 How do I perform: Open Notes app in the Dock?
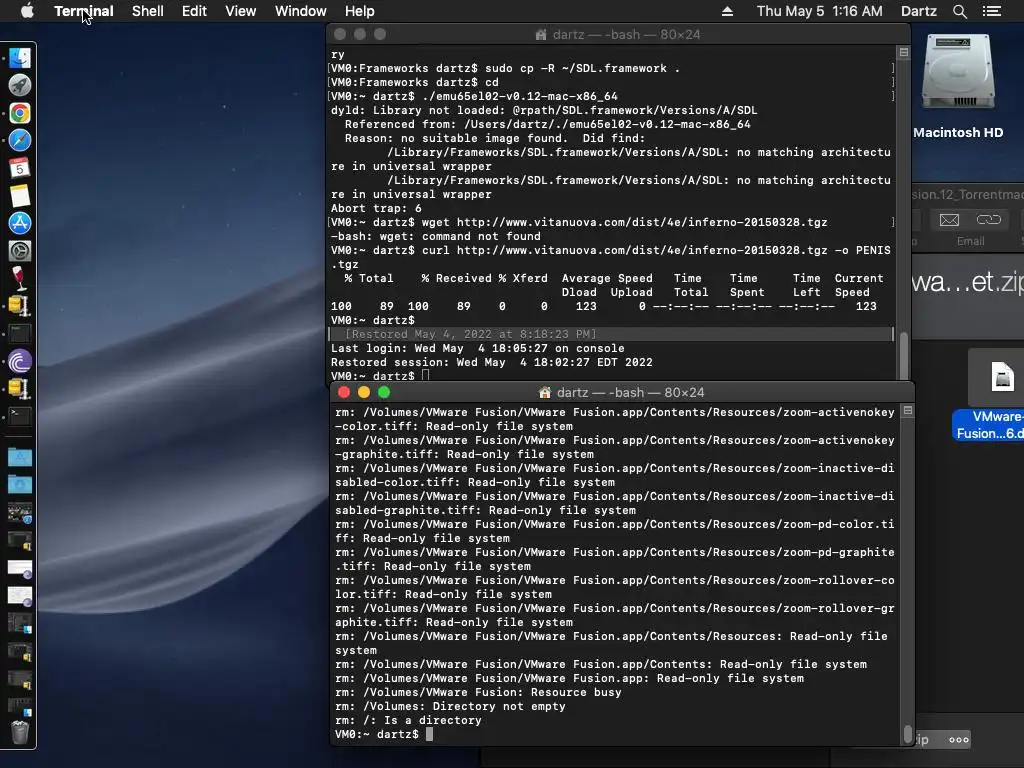[20, 195]
